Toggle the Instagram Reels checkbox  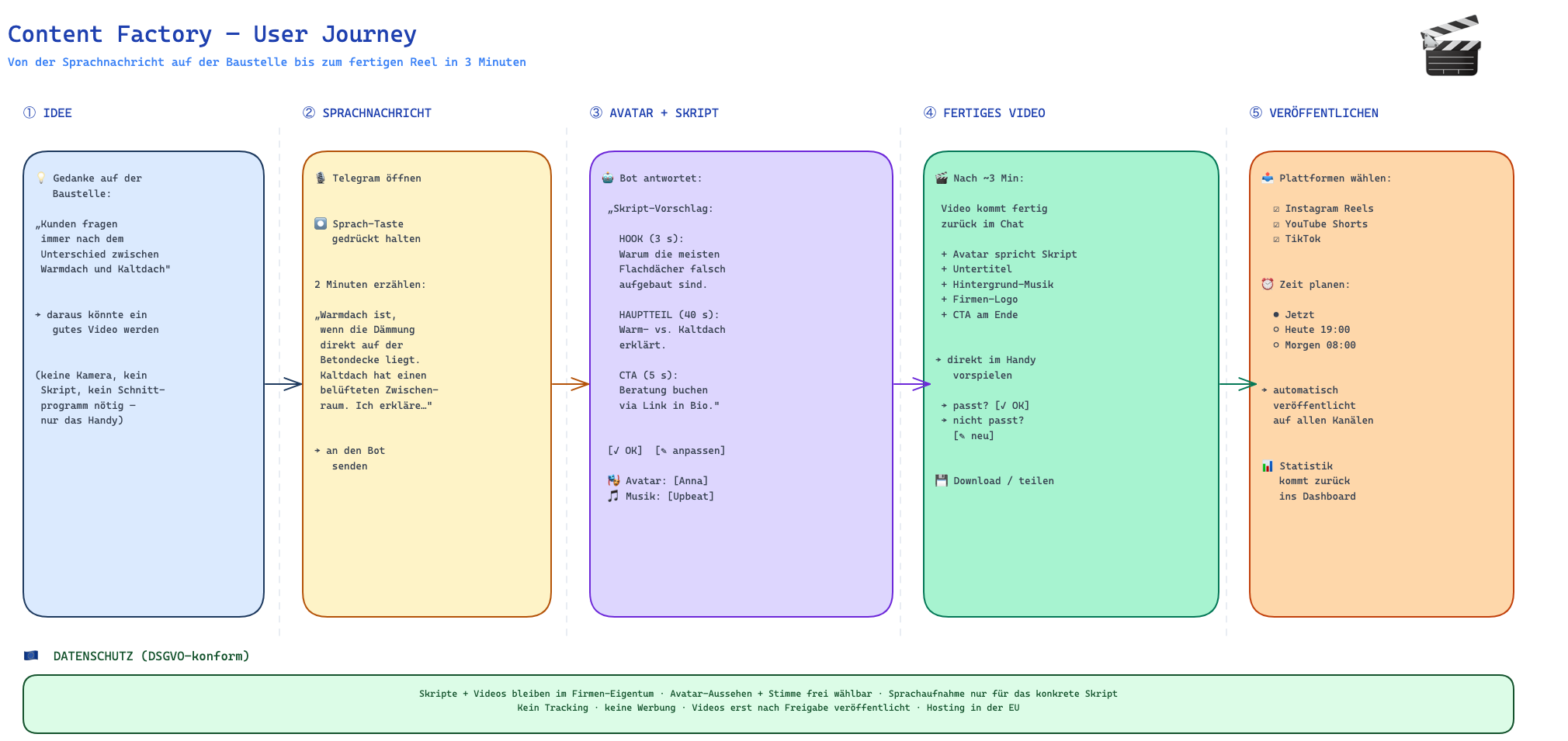click(x=1276, y=209)
